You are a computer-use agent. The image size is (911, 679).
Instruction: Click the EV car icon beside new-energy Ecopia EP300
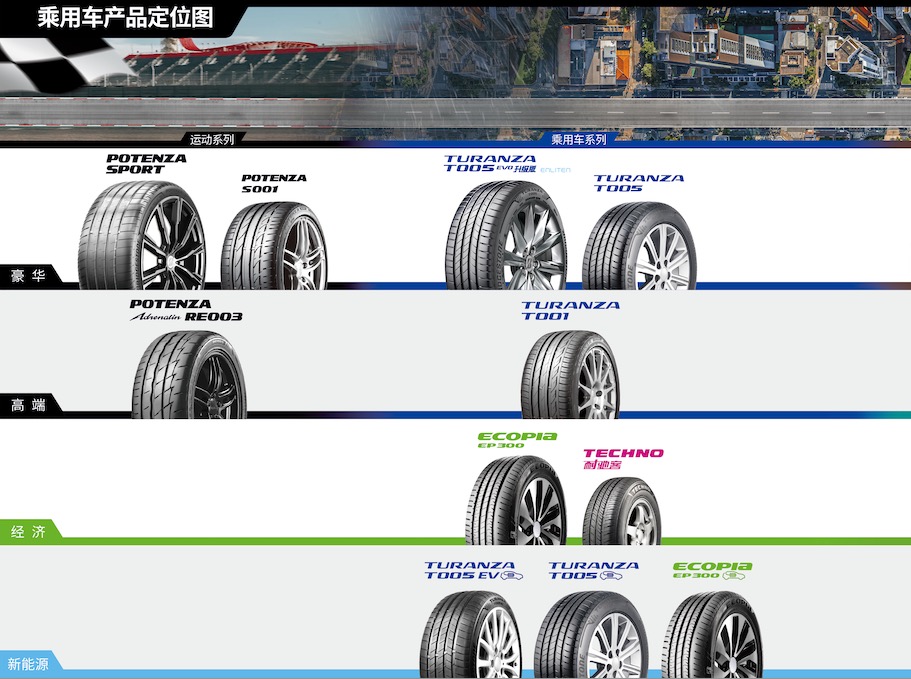tap(734, 576)
